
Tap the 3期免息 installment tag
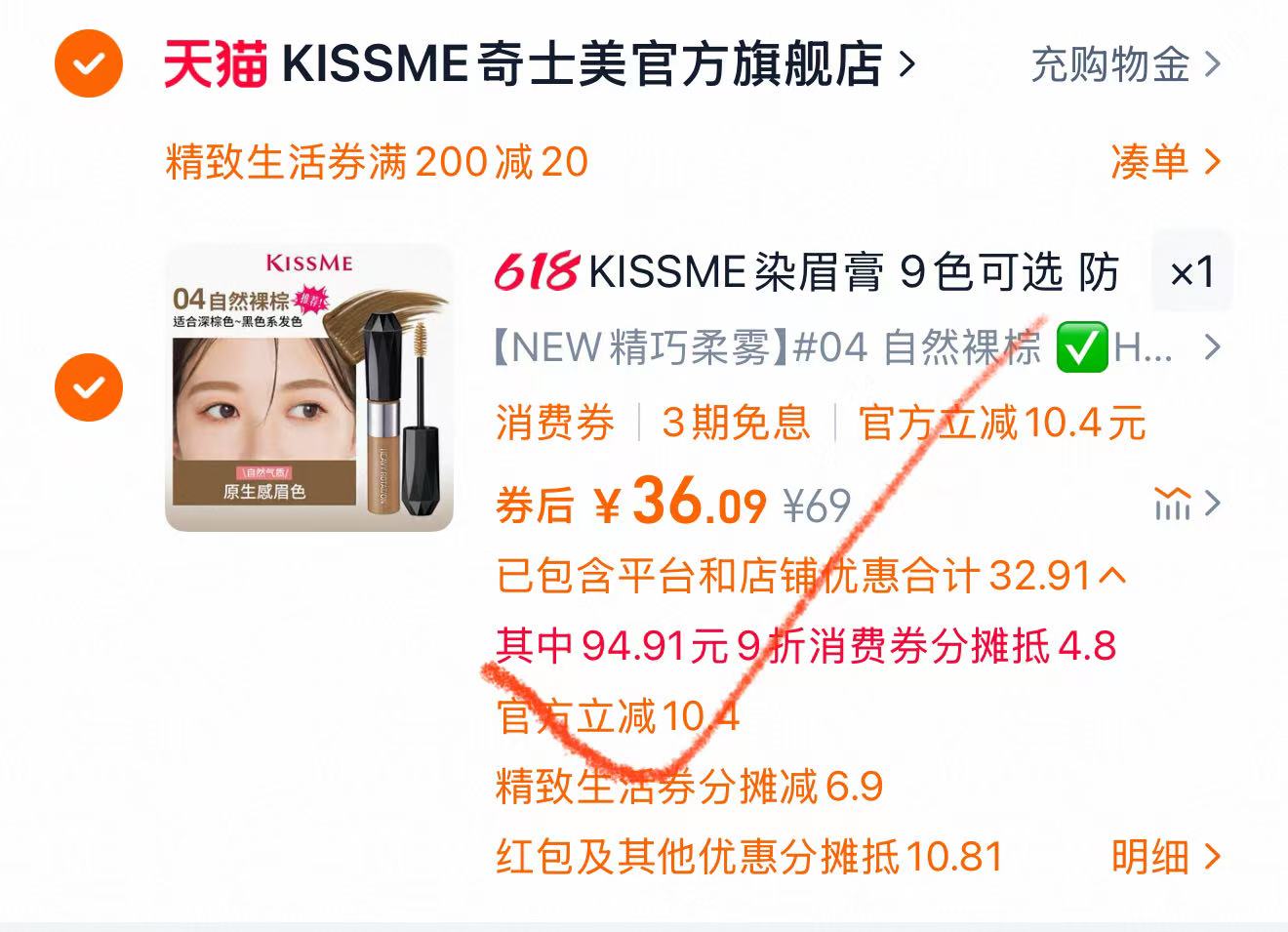coord(737,424)
